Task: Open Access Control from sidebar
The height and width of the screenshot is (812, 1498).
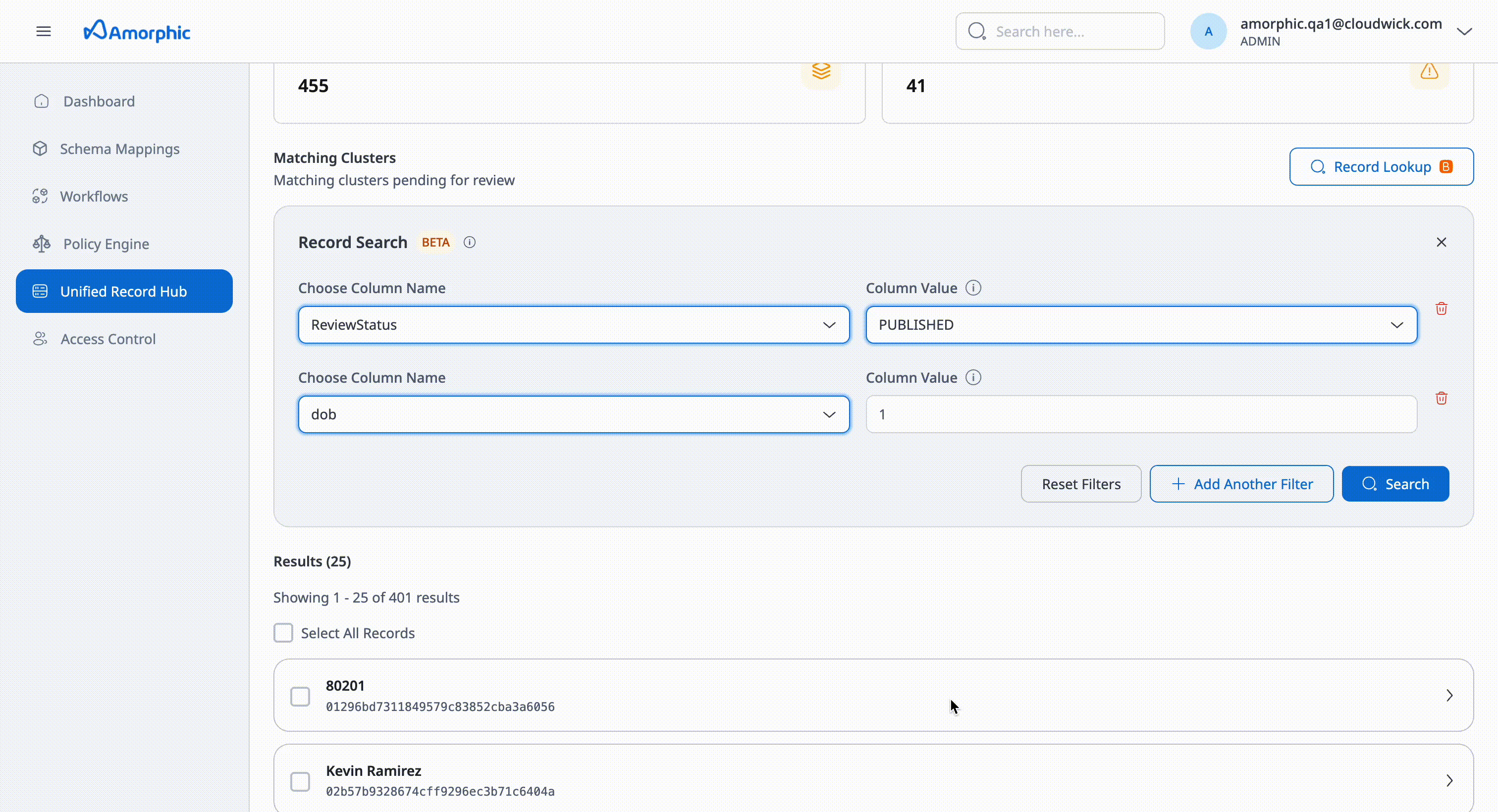Action: (108, 339)
